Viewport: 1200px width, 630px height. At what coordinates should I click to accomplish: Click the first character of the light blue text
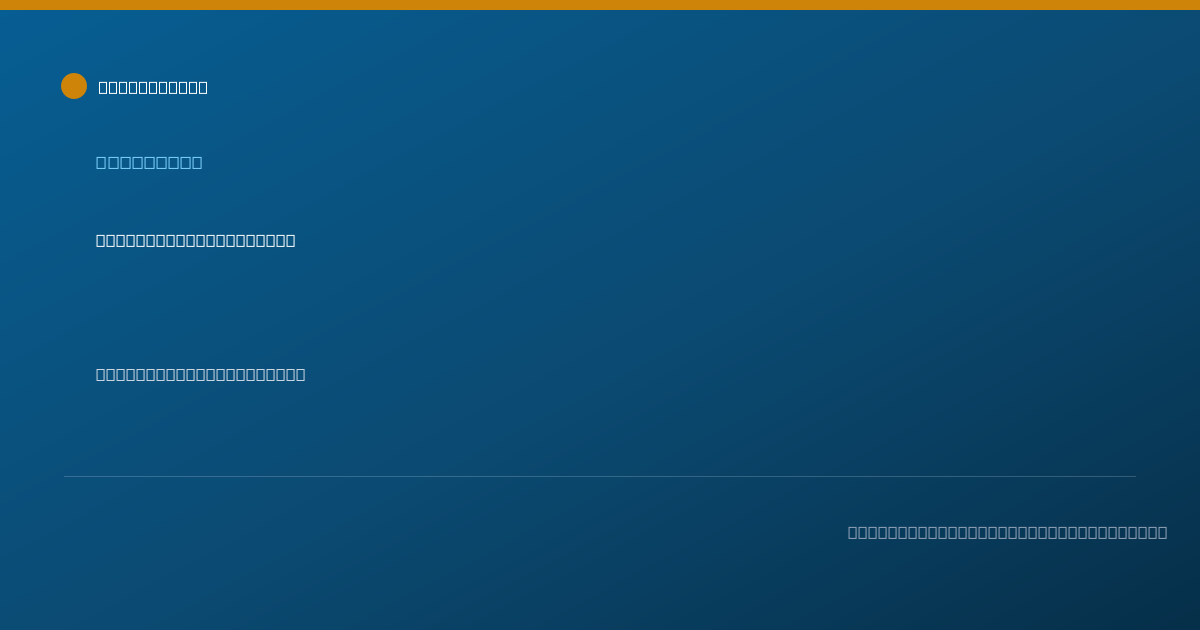coord(101,162)
